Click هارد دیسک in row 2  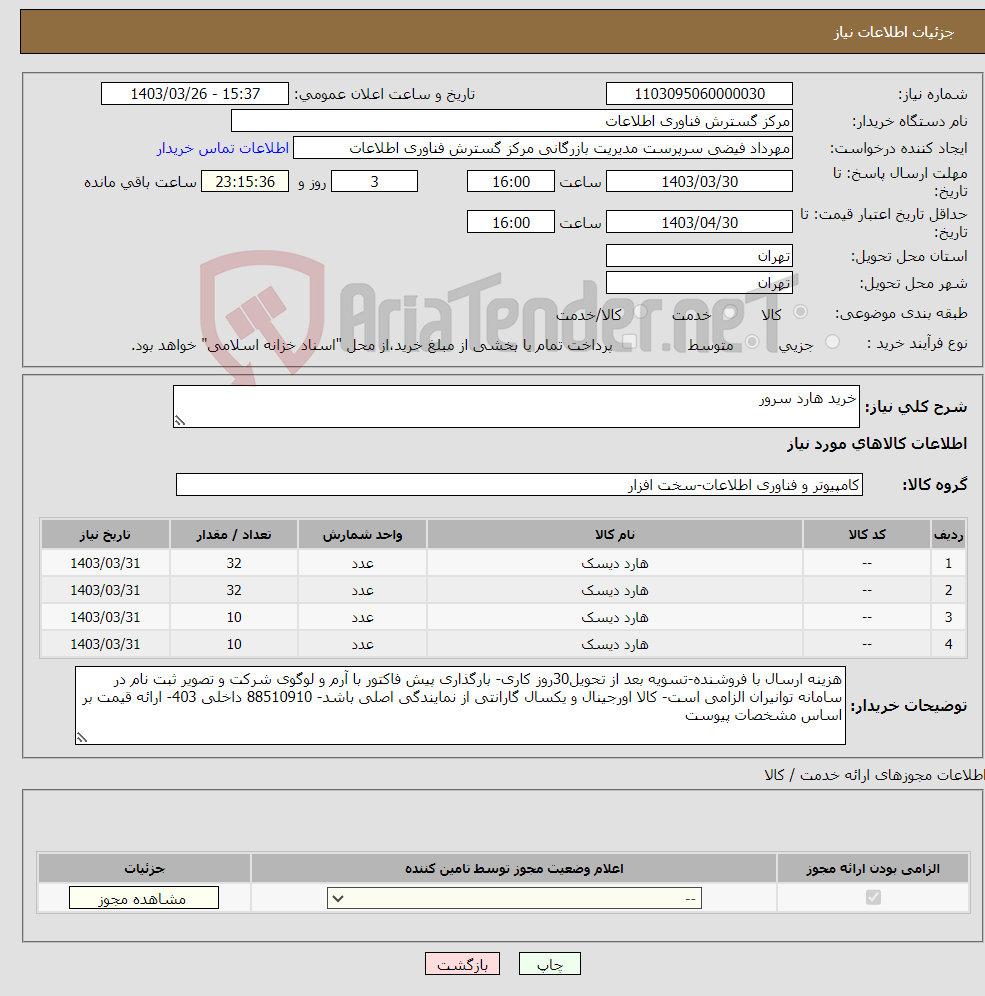tap(615, 590)
